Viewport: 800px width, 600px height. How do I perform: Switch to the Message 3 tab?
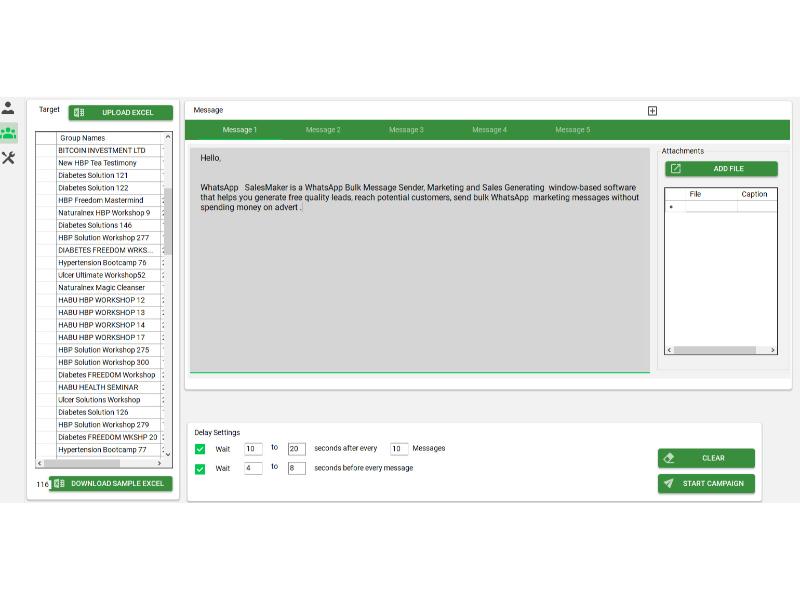pos(406,130)
